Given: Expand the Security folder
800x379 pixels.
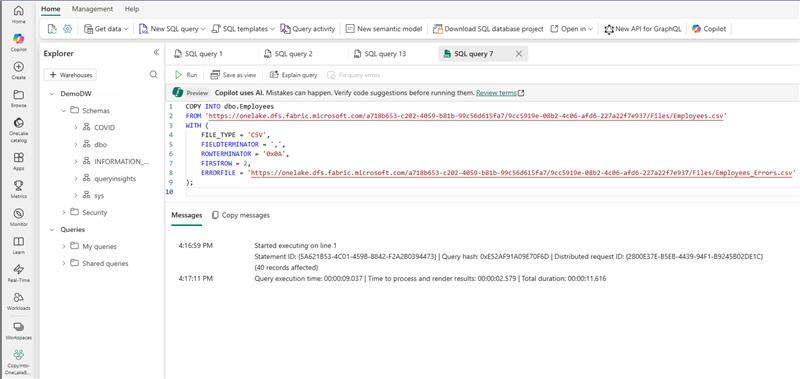Looking at the screenshot, I should (63, 212).
